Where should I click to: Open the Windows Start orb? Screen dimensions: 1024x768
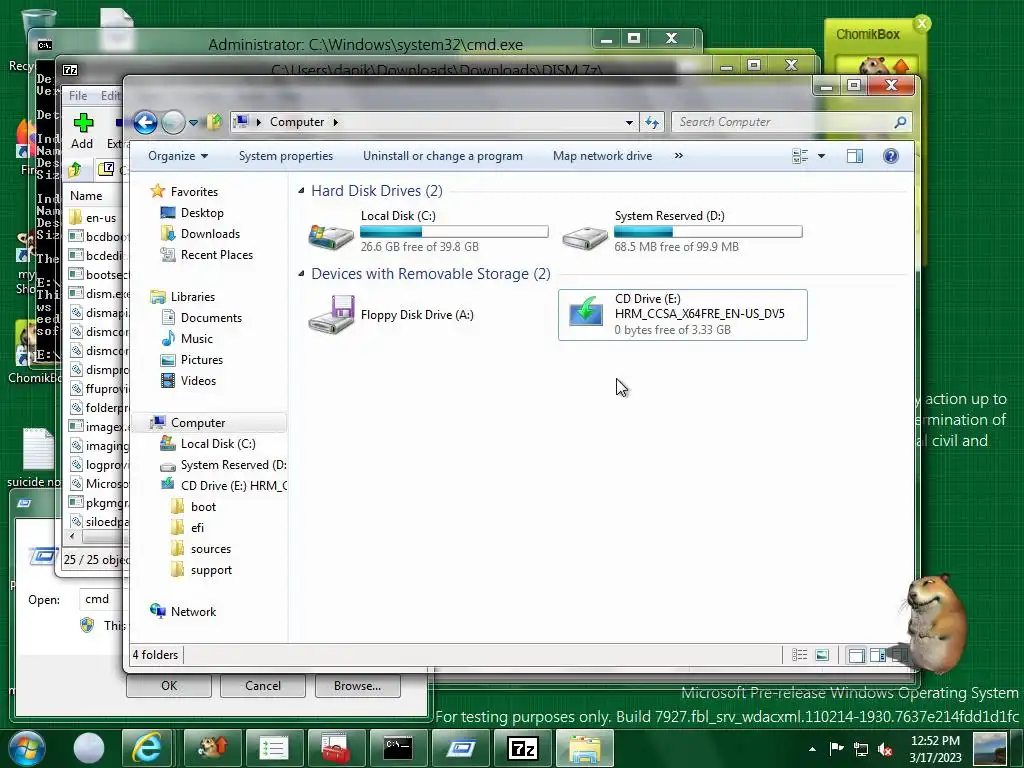tap(27, 748)
